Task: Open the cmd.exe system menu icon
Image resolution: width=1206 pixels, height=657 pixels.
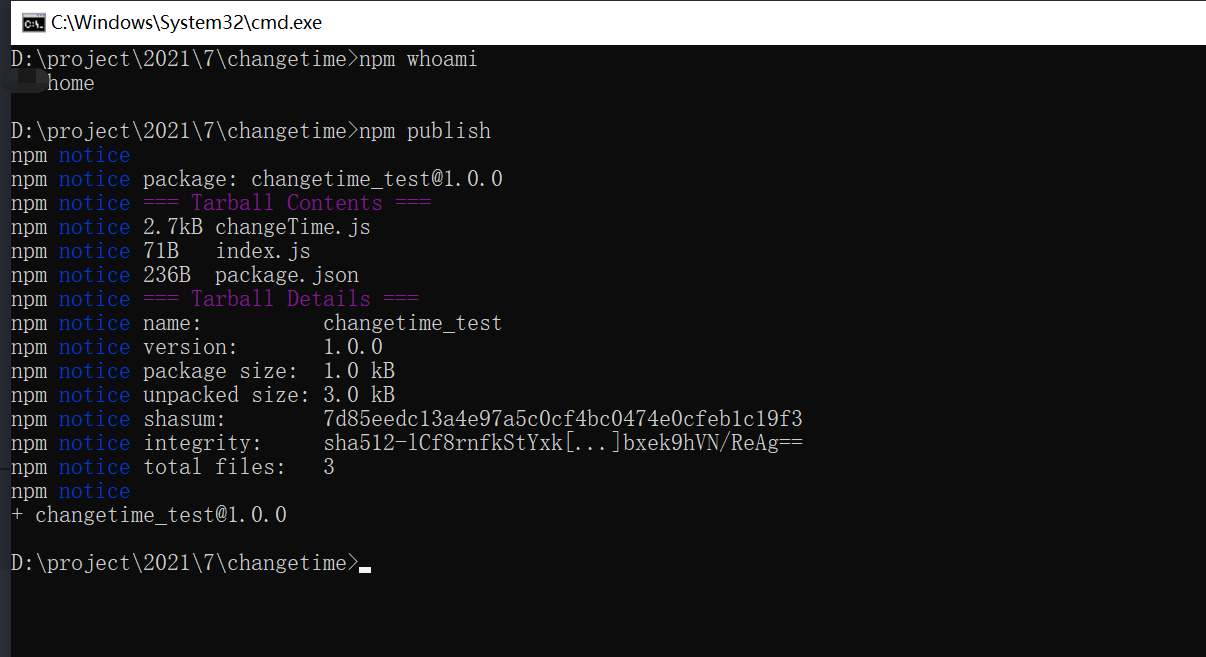Action: click(x=33, y=22)
